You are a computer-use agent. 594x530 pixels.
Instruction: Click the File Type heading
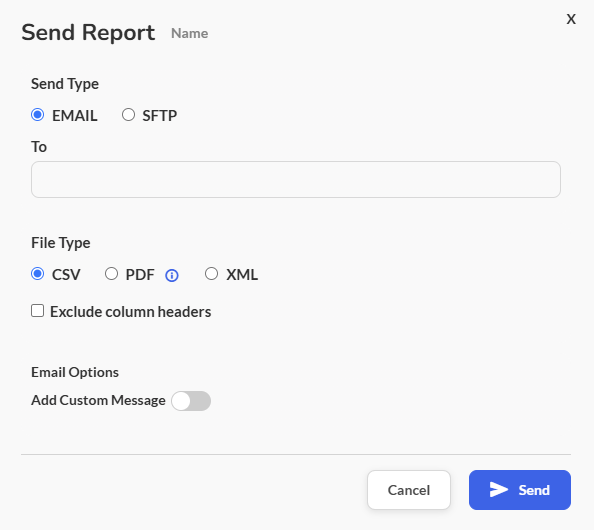pos(61,243)
